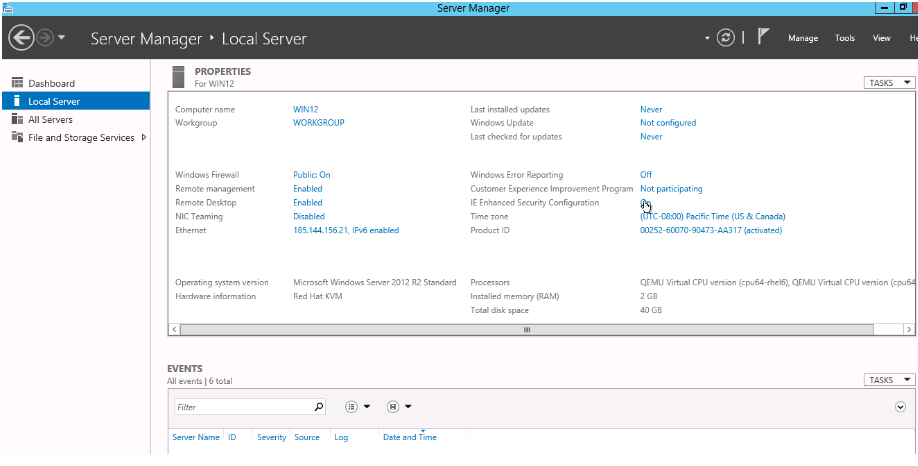Click Remote management Enabled link
Viewport: 918px width, 466px height.
(308, 189)
